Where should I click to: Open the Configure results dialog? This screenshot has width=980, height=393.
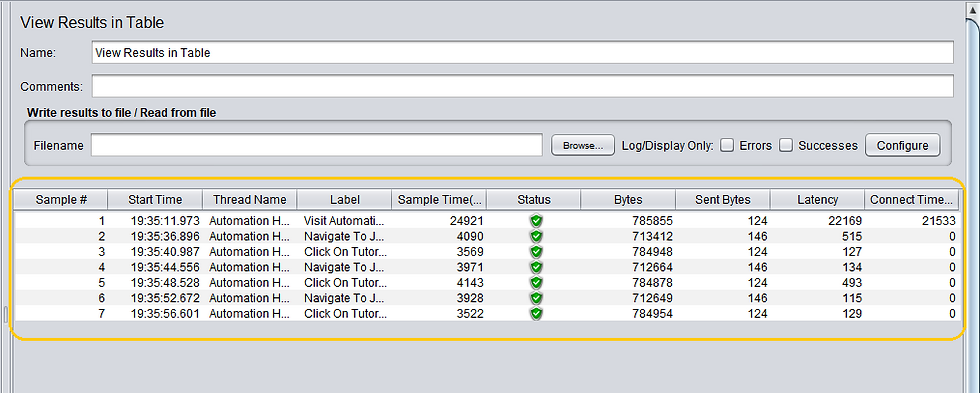coord(902,146)
